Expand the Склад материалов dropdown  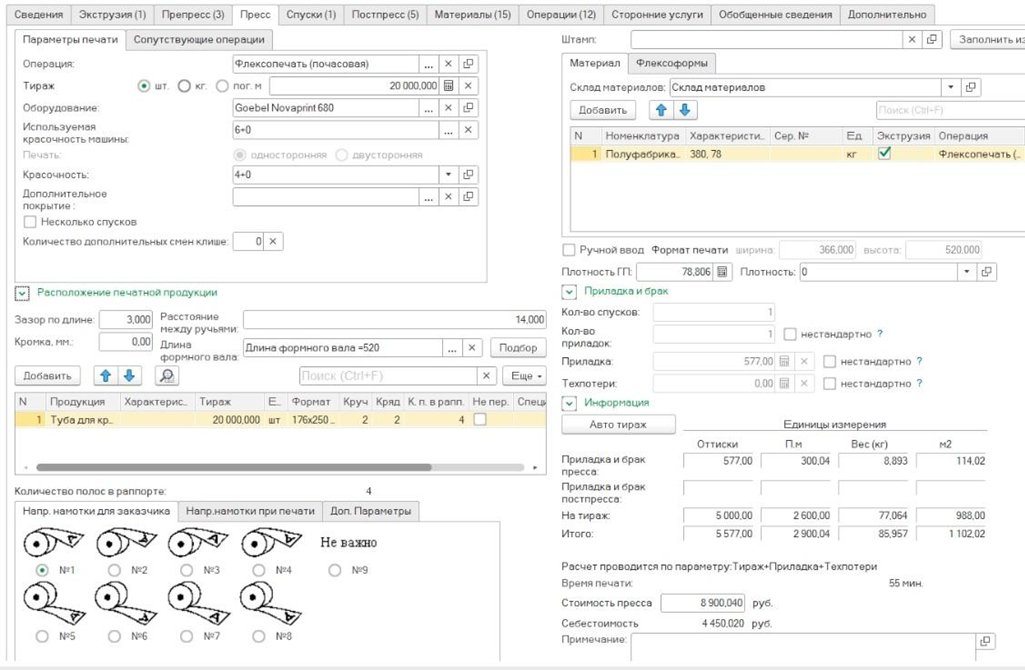point(951,88)
